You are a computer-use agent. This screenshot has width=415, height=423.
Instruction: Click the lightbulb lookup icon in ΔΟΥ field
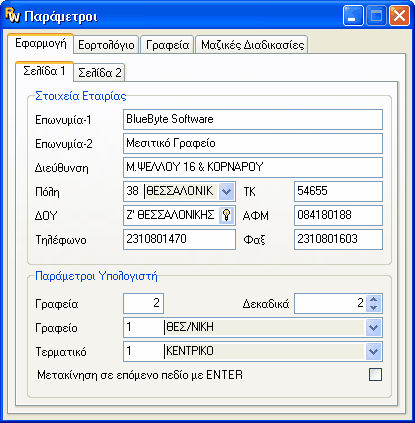[226, 215]
